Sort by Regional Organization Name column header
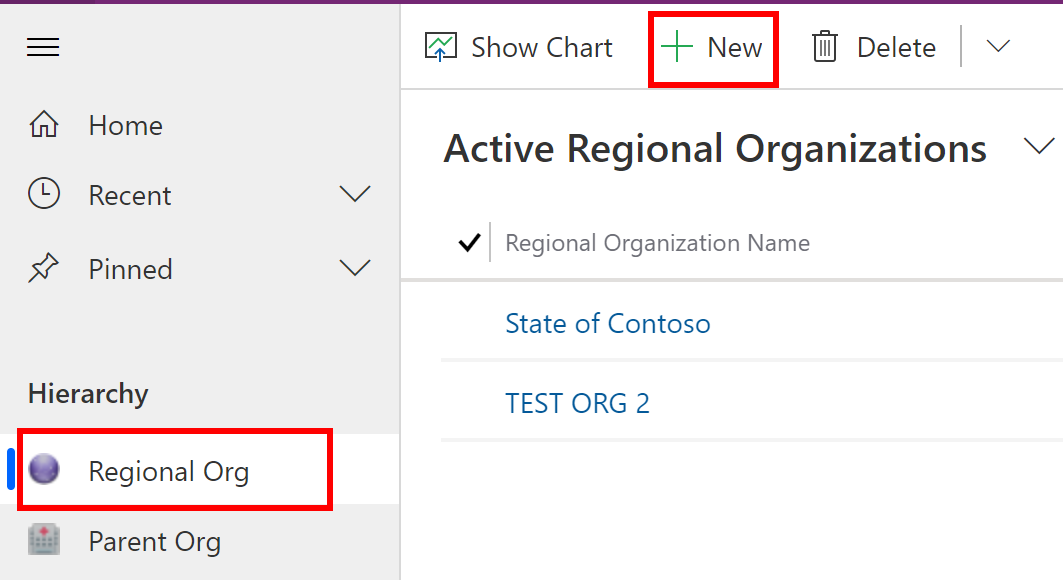Viewport: 1063px width, 580px height. pyautogui.click(x=658, y=243)
